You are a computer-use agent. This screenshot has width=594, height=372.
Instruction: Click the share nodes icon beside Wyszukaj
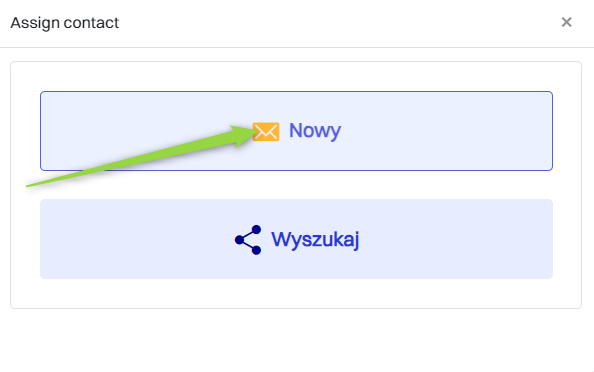pos(248,240)
